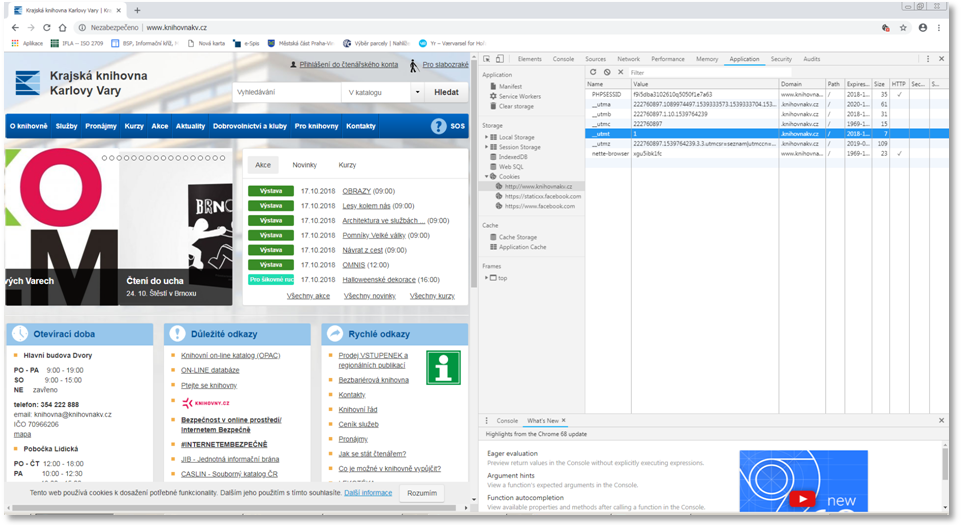The image size is (961, 525).
Task: Expand the top frame node
Action: coord(487,278)
